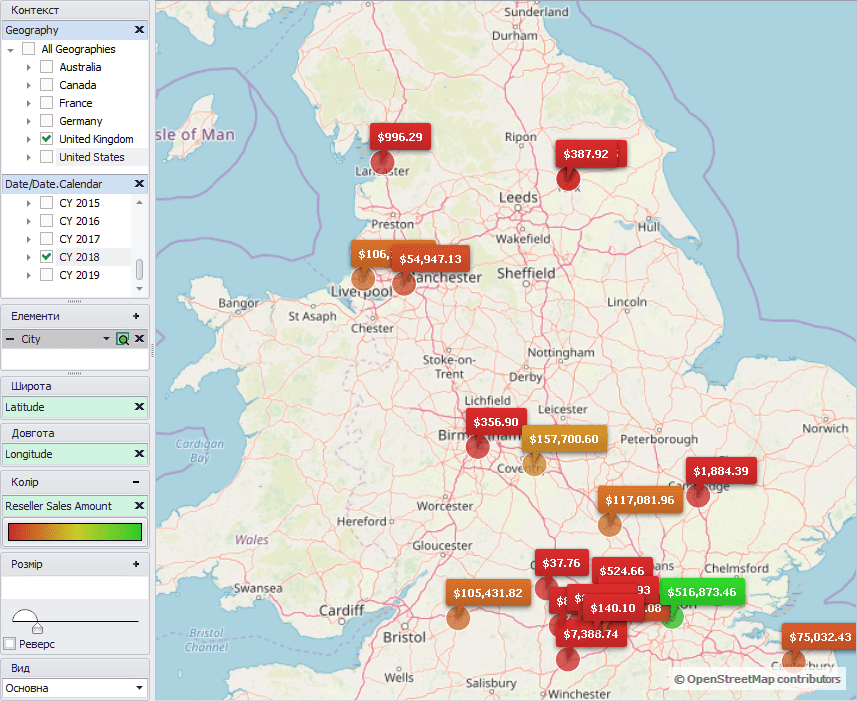Check the United States checkbox
Viewport: 857px width, 701px height.
click(46, 157)
